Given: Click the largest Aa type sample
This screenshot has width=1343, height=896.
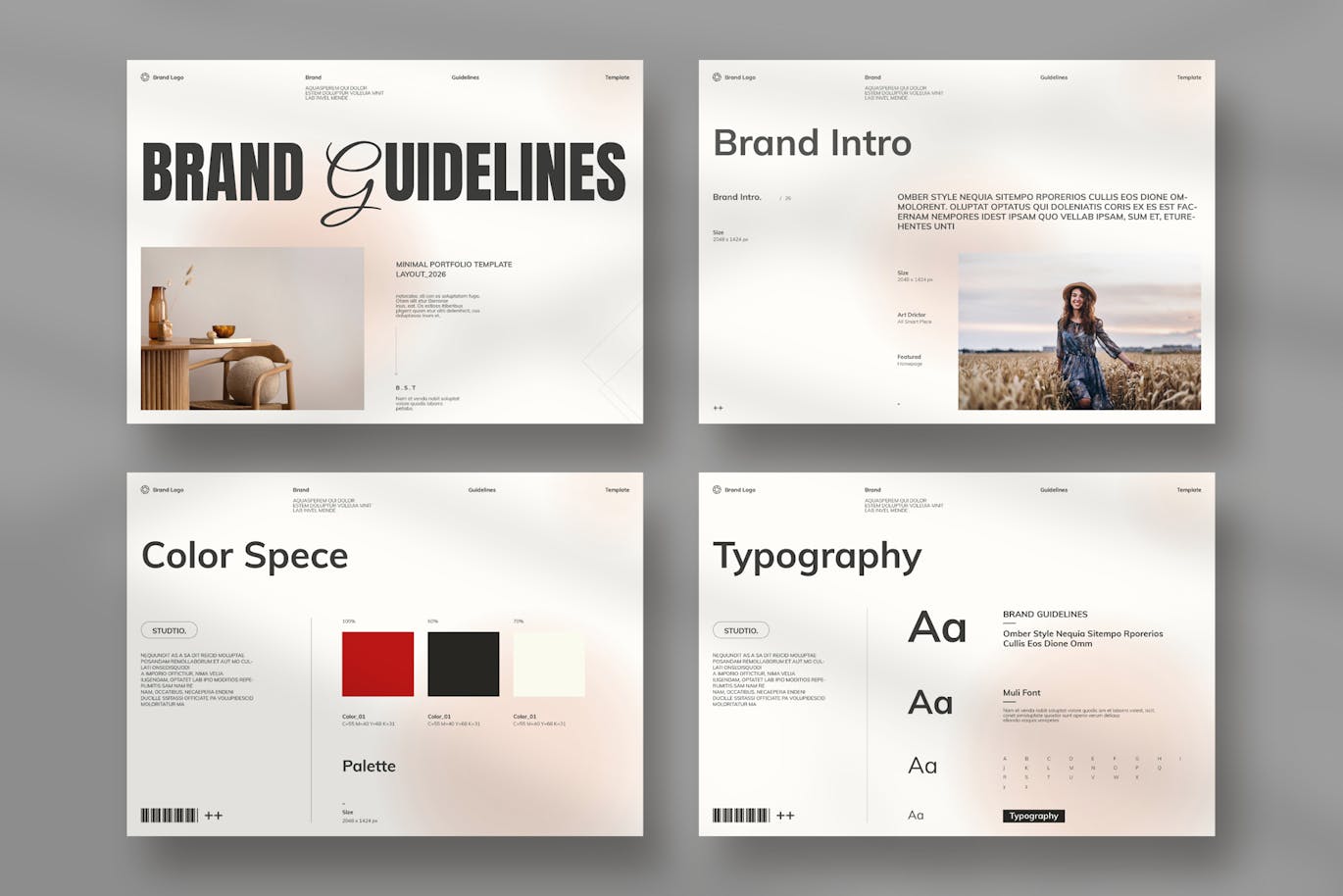Looking at the screenshot, I should (x=937, y=627).
